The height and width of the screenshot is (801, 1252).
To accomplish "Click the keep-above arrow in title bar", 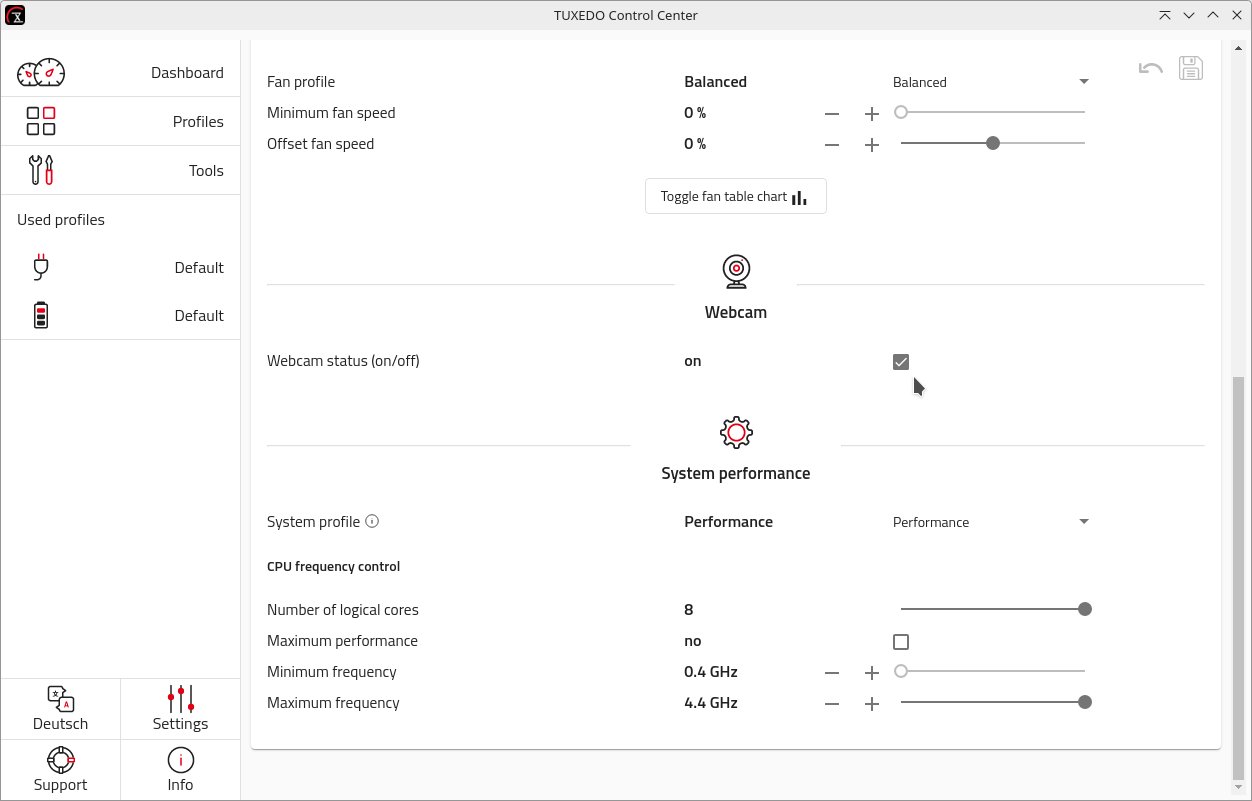I will (1165, 15).
